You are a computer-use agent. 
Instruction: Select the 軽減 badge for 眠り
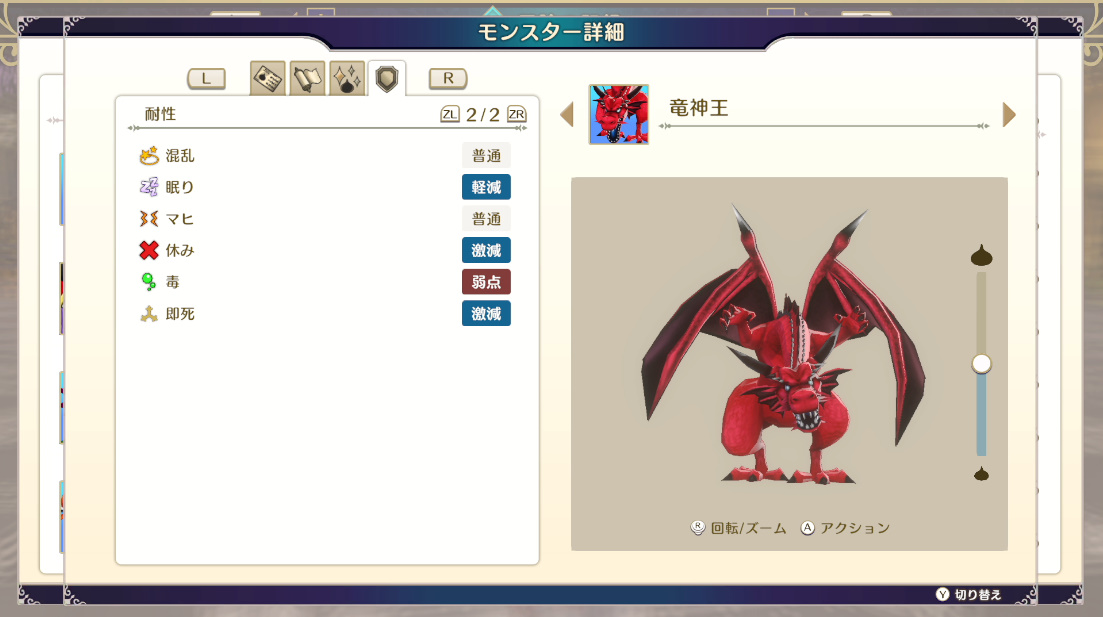point(486,187)
